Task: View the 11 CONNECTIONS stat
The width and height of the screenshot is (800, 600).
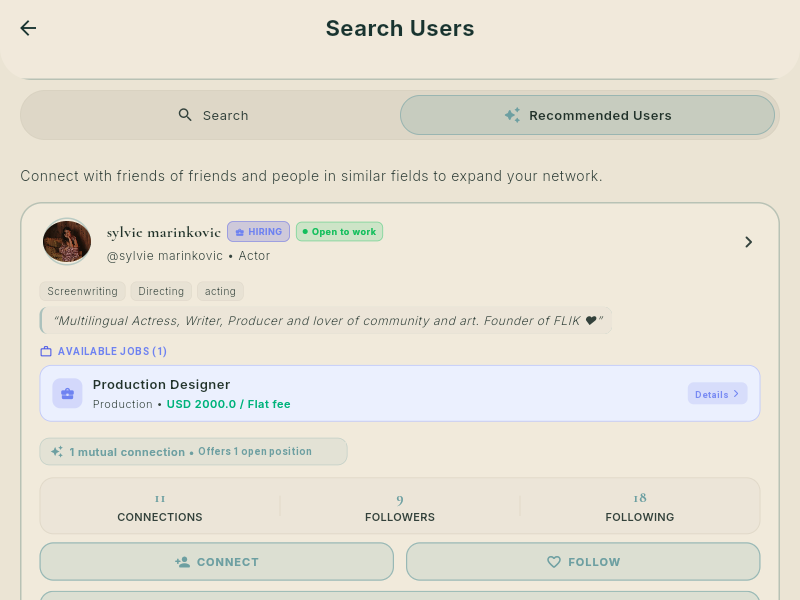Action: (160, 507)
